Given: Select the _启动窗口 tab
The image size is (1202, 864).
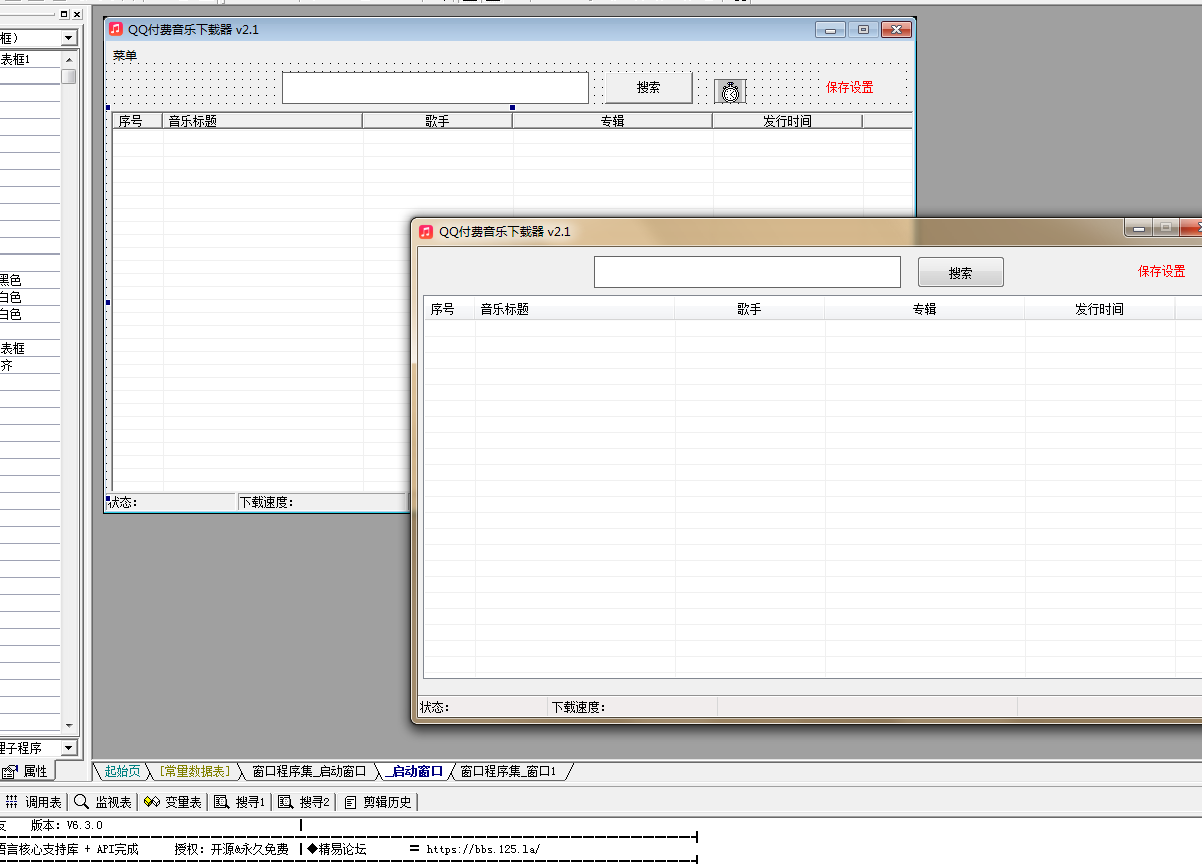Looking at the screenshot, I should click(x=414, y=771).
